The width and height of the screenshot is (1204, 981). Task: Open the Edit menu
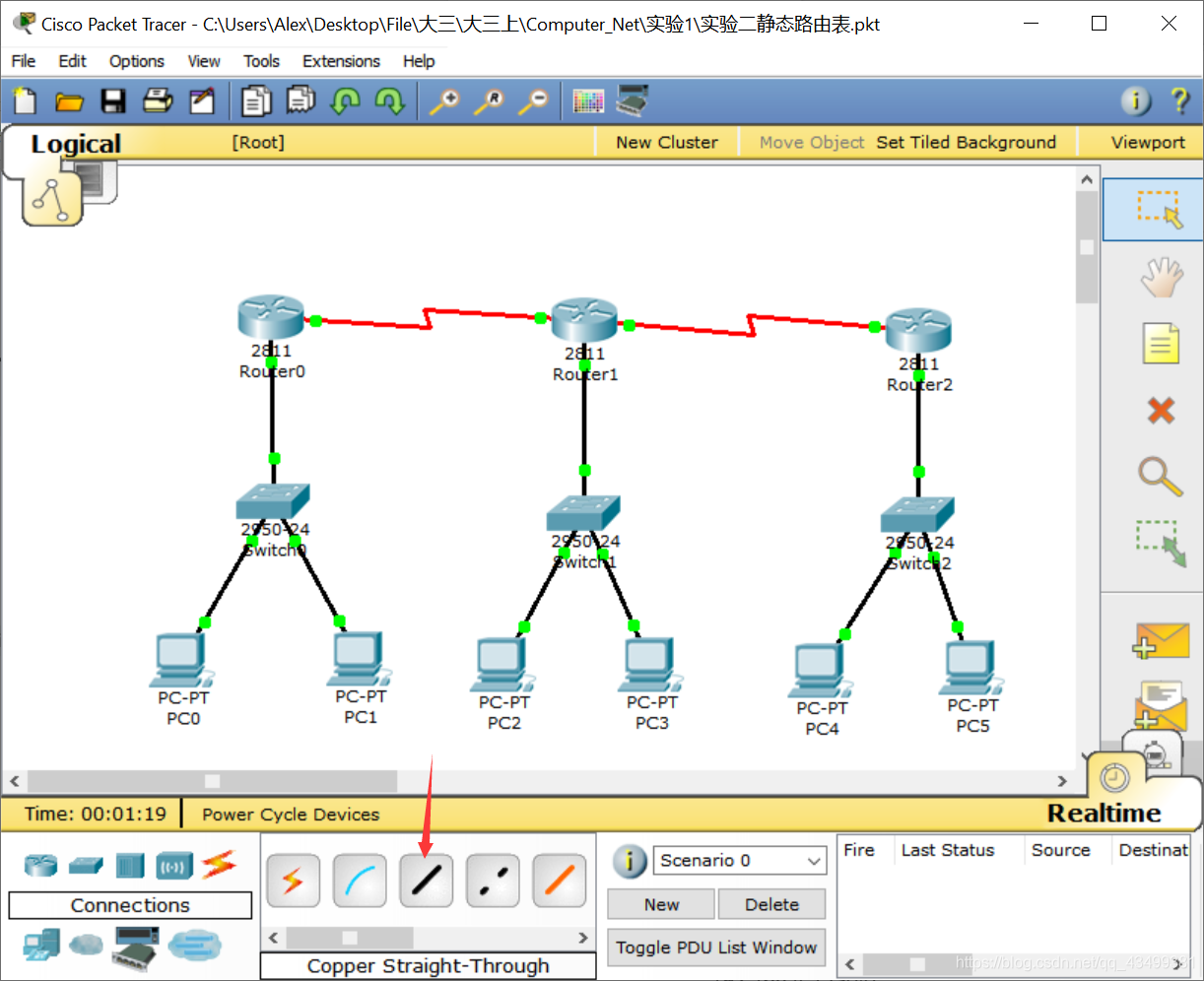coord(72,61)
